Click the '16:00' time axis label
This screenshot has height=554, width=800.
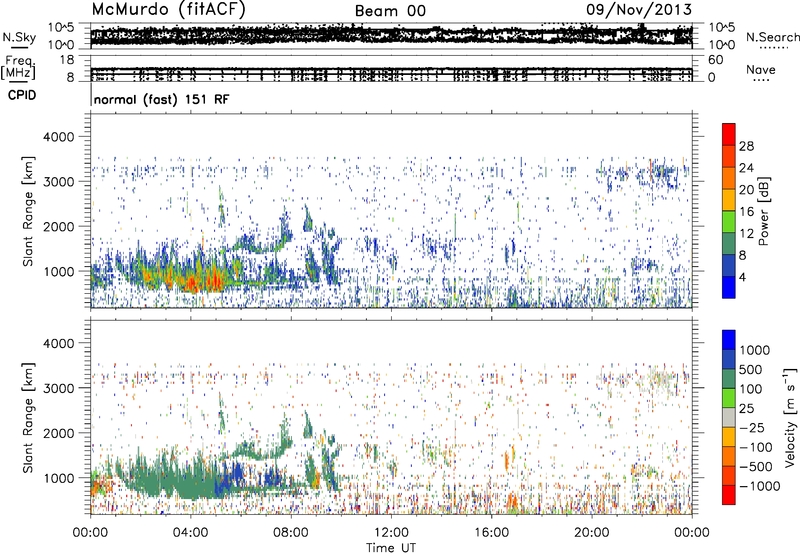coord(491,533)
